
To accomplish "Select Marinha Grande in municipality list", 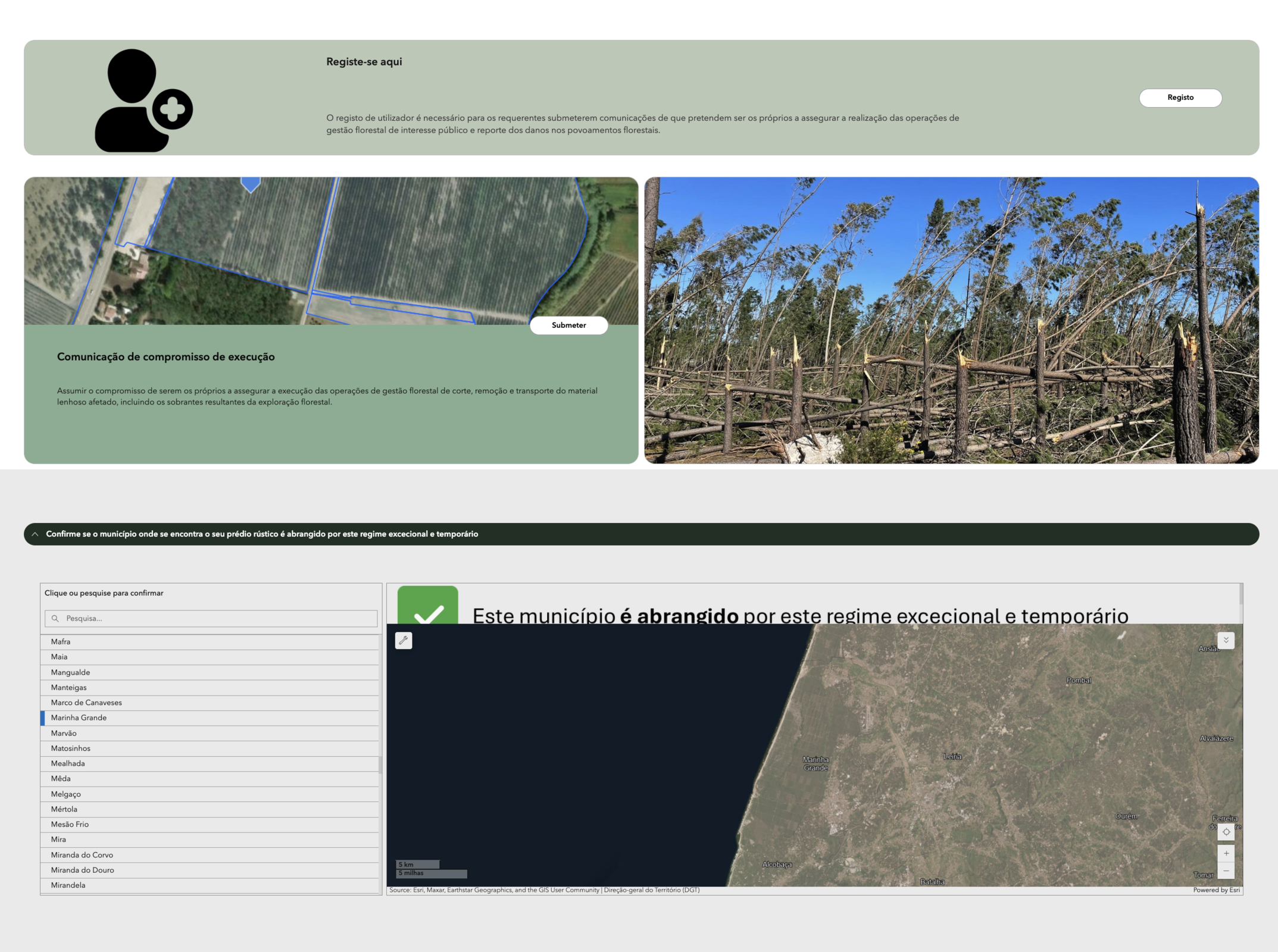I will click(x=79, y=718).
